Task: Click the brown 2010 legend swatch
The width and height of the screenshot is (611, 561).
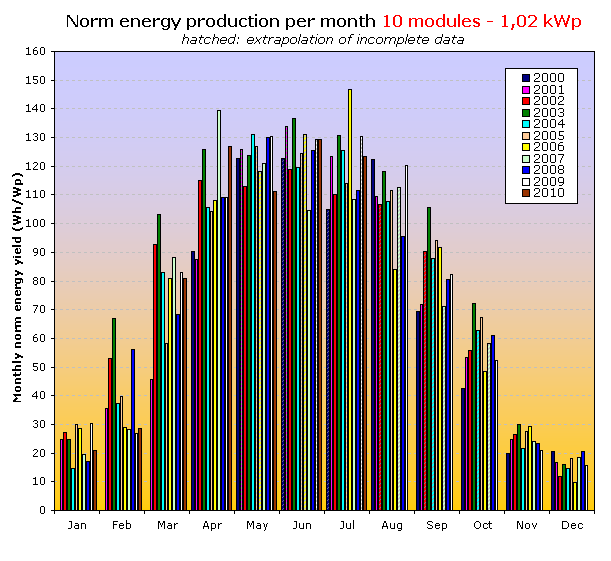Action: (526, 193)
